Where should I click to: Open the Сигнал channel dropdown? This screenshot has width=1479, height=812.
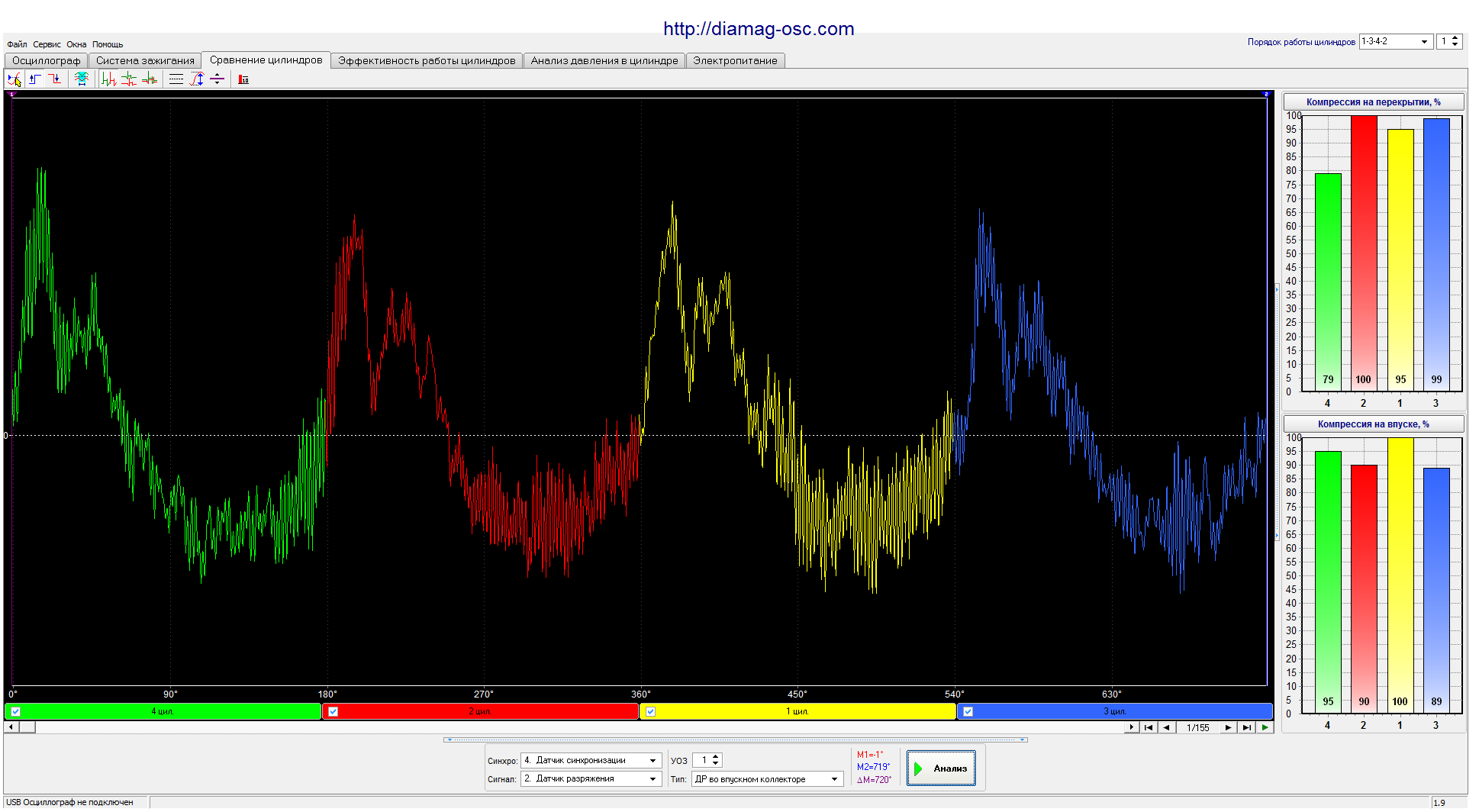pos(652,778)
